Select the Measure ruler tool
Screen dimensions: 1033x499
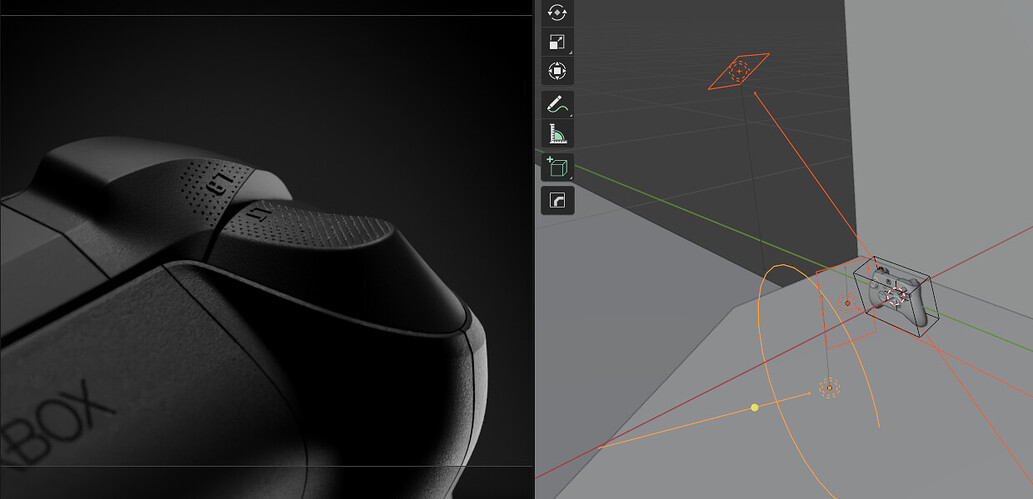click(x=557, y=133)
